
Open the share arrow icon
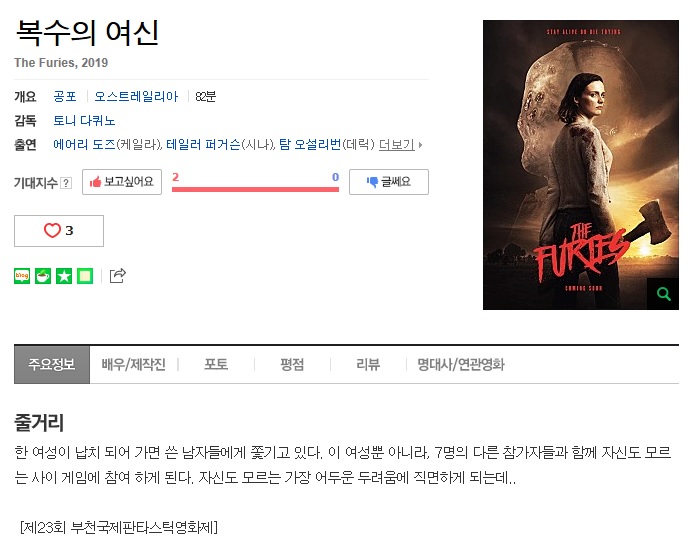click(118, 276)
